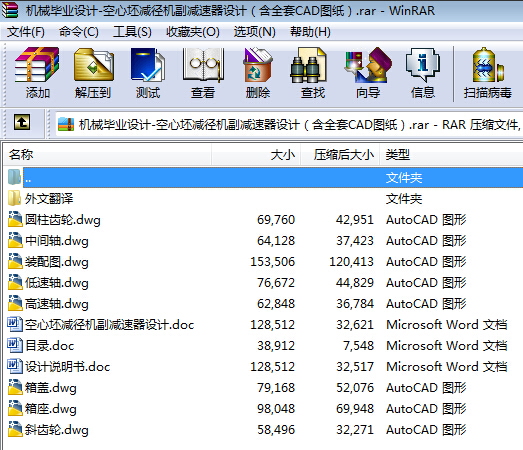This screenshot has width=523, height=450.
Task: Click the 箱座.dwg file icon
Action: pos(15,409)
